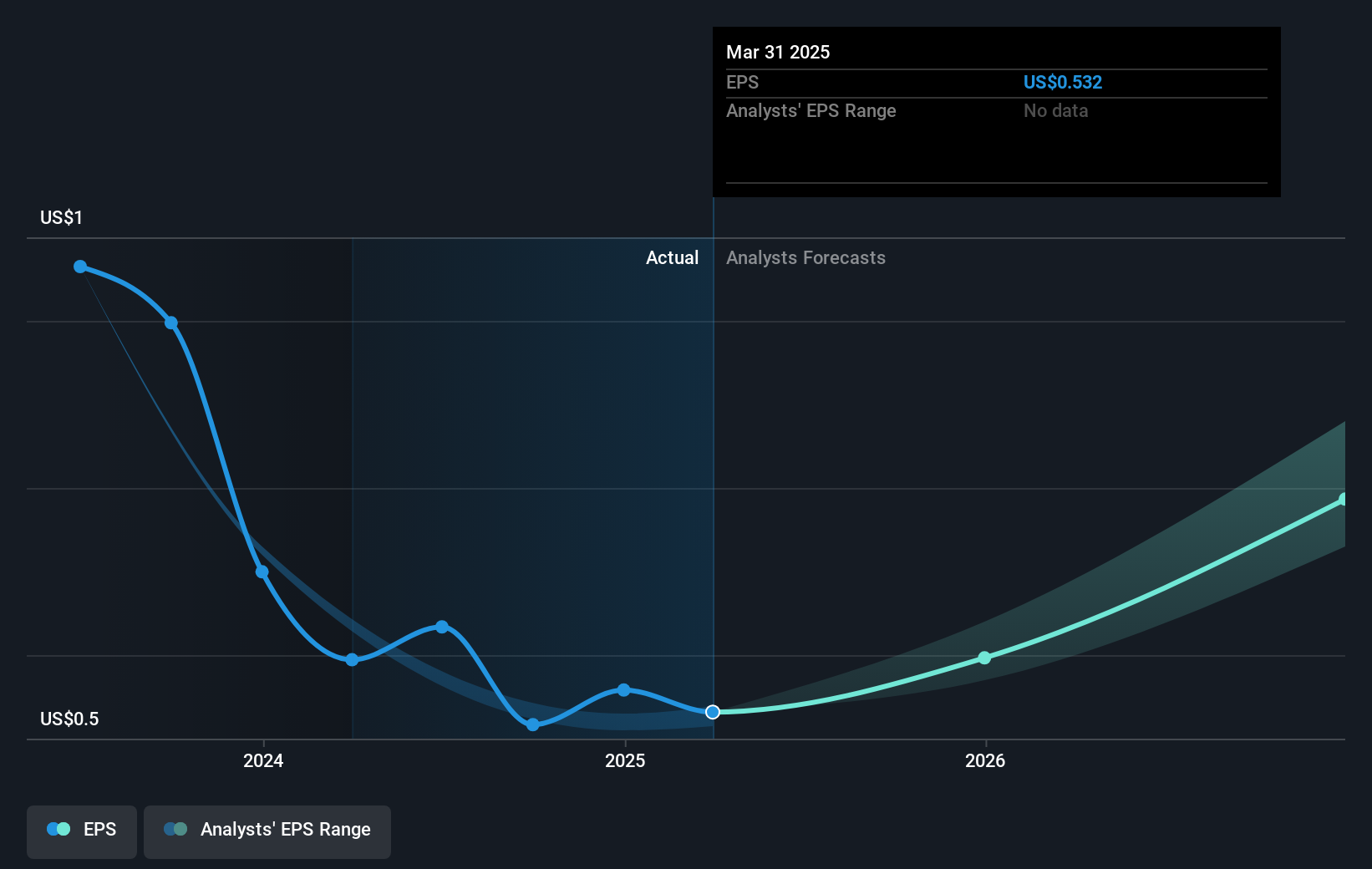Viewport: 1372px width, 869px height.
Task: Click the EPS data point at 2024 axis
Action: (262, 572)
